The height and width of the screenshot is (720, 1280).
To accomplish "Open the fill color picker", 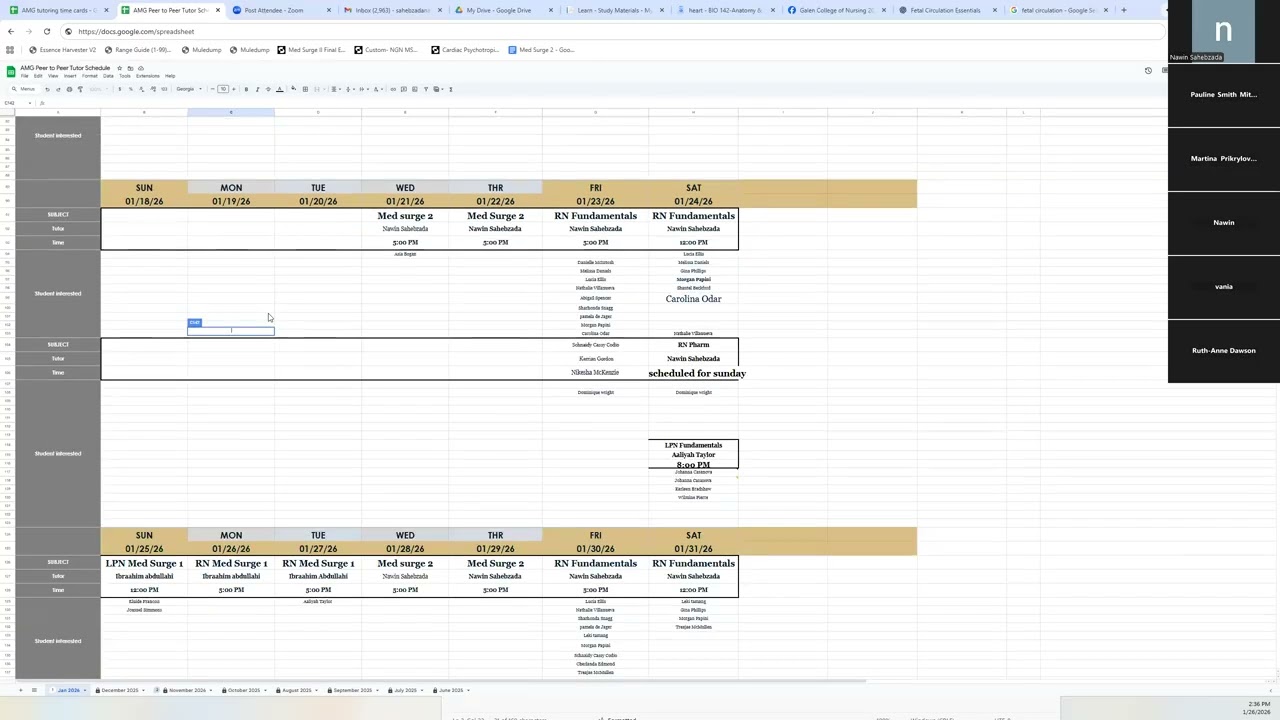I will (x=293, y=89).
